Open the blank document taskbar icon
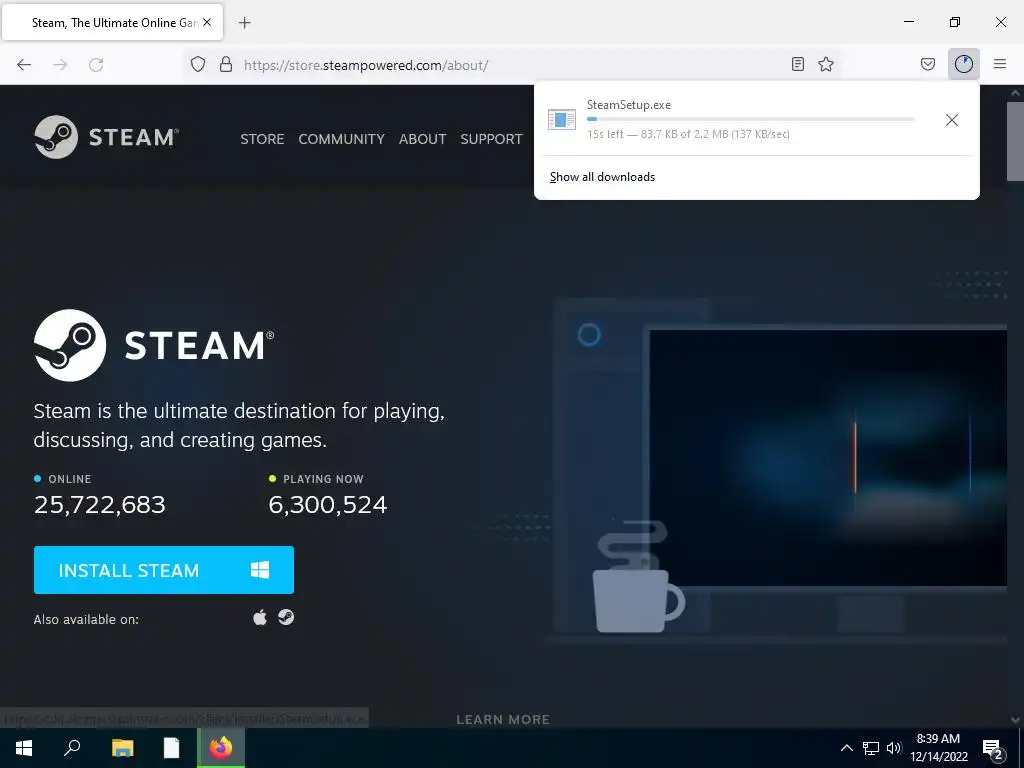Image resolution: width=1024 pixels, height=768 pixels. (x=171, y=748)
